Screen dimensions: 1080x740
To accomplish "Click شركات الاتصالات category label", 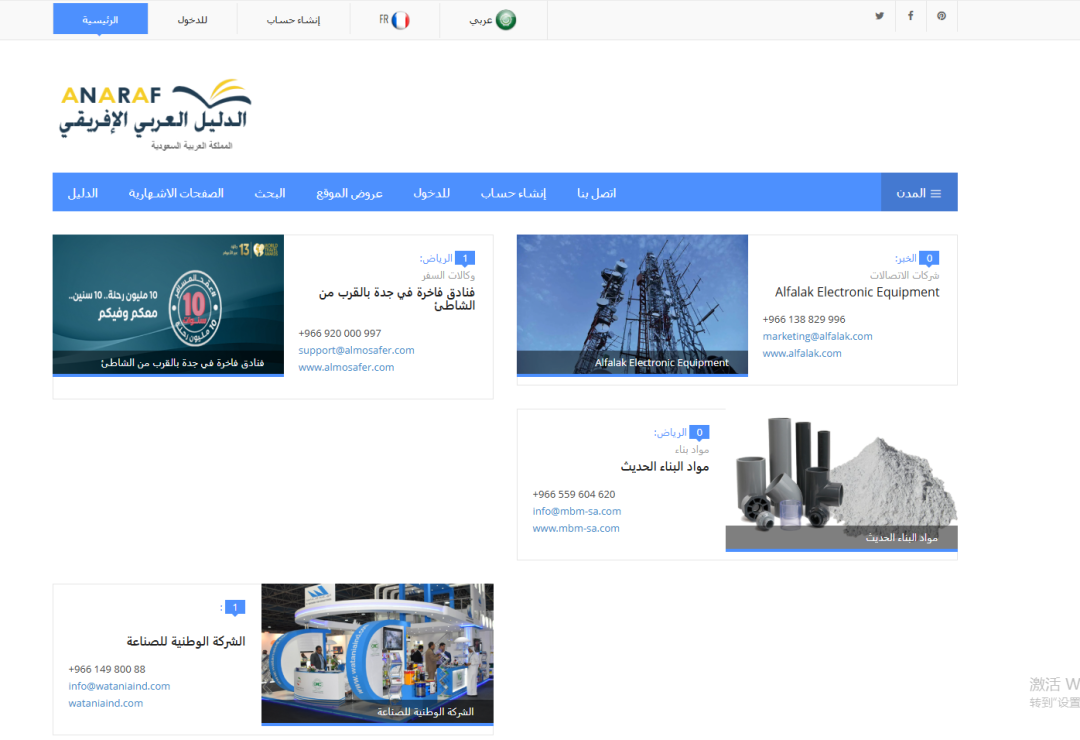I will pyautogui.click(x=904, y=275).
